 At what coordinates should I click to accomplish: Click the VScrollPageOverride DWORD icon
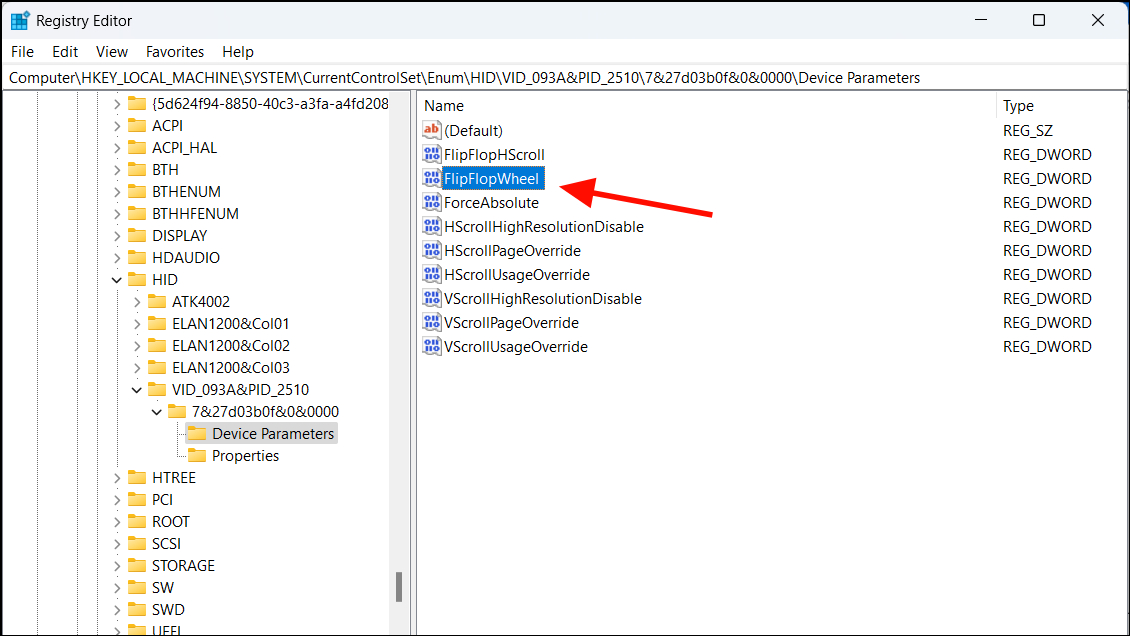point(431,322)
